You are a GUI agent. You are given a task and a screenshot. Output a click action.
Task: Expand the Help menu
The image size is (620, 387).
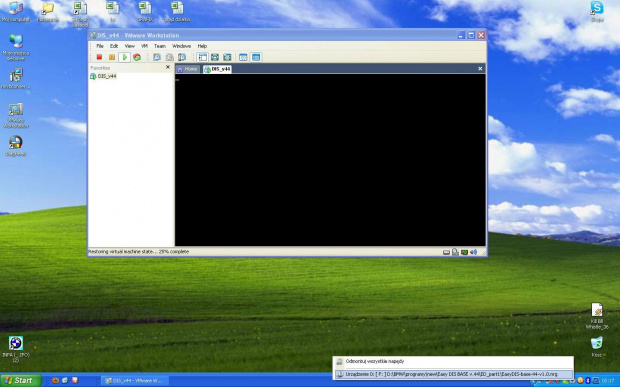tap(202, 46)
